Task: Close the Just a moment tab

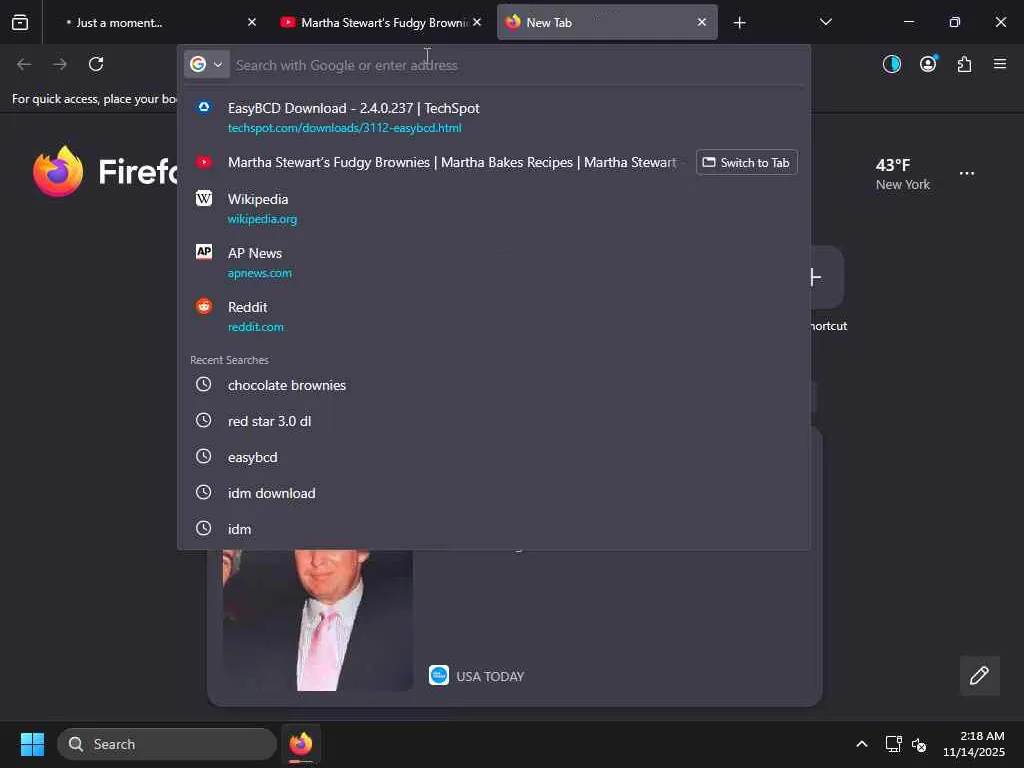Action: coord(252,22)
